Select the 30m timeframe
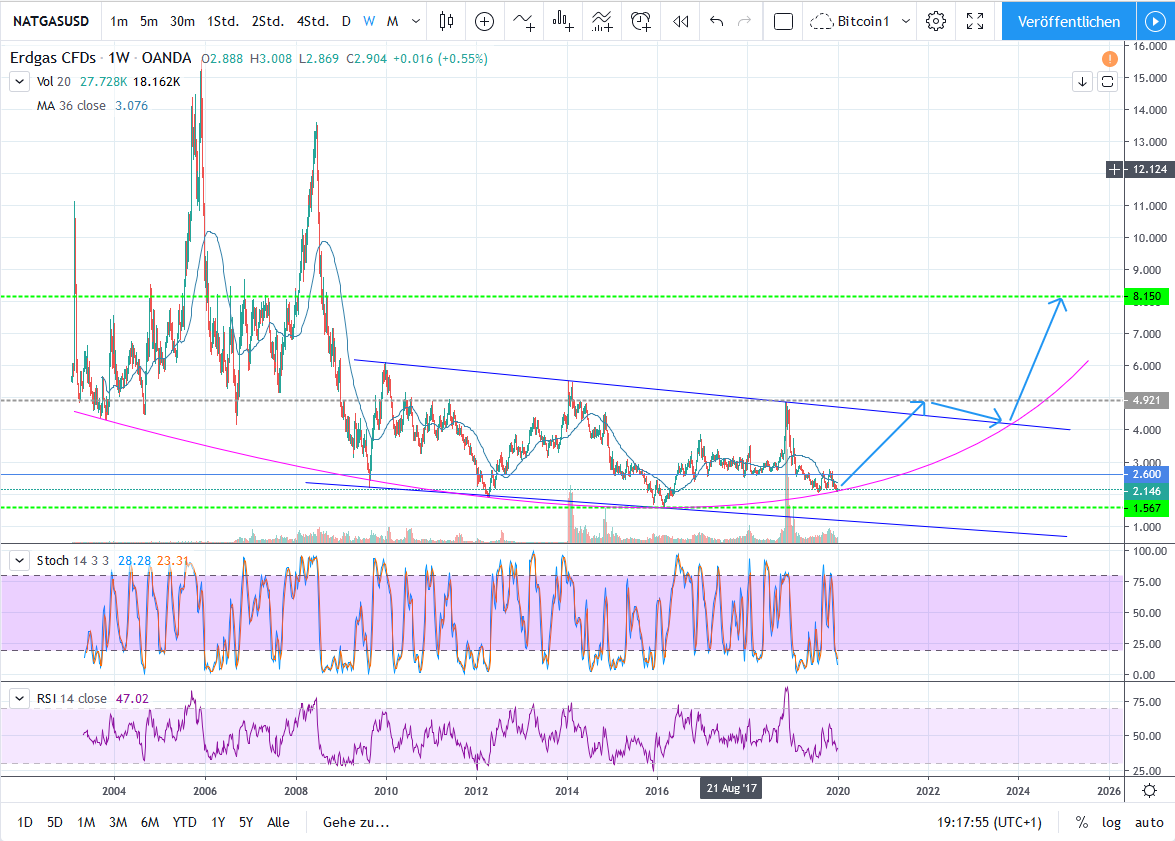Viewport: 1175px width, 841px height. click(x=182, y=22)
